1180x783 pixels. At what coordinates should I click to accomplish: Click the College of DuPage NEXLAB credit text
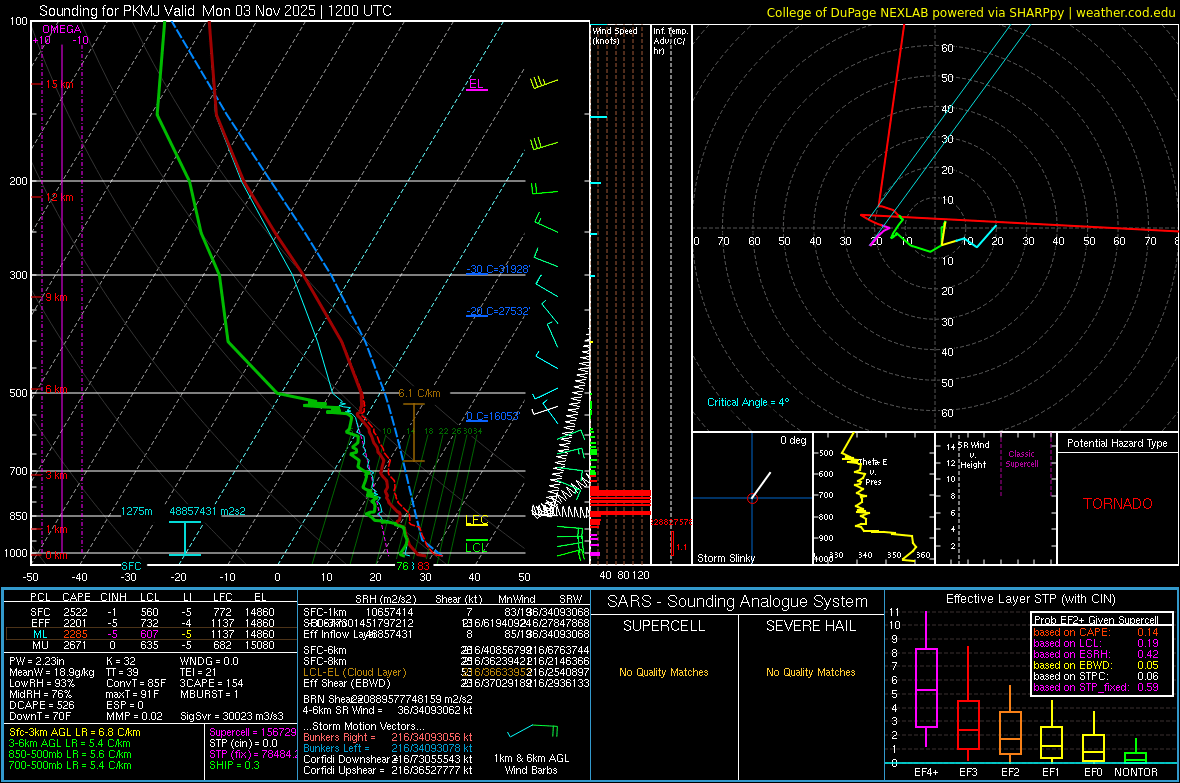[970, 12]
